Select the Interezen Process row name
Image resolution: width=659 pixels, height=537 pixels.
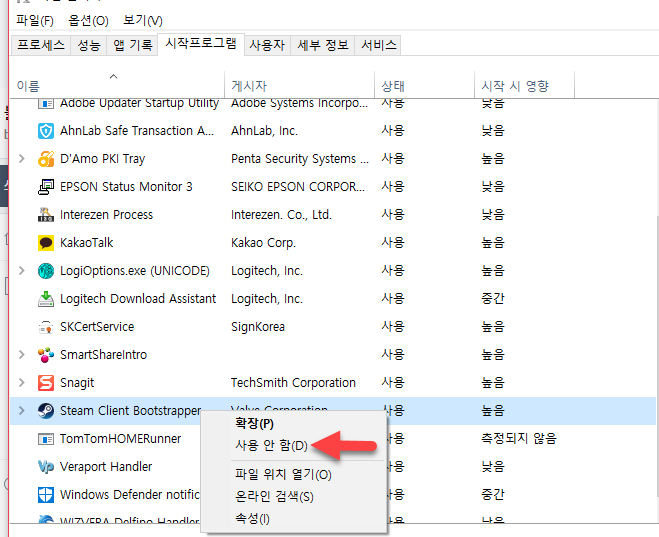point(106,215)
